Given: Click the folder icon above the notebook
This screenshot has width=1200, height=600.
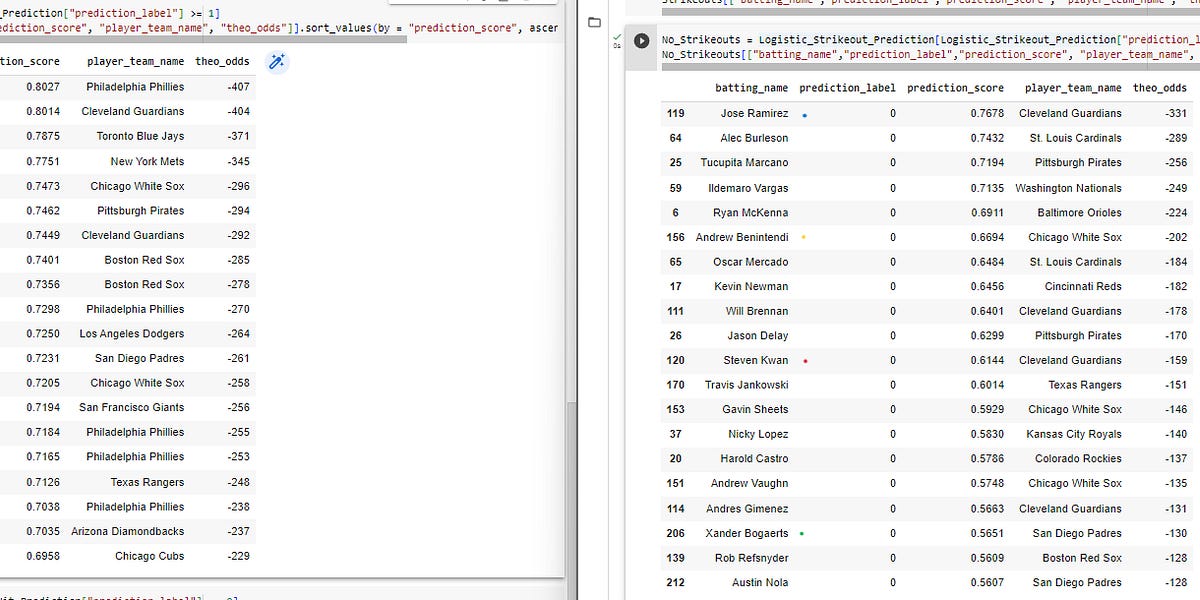Looking at the screenshot, I should [594, 20].
